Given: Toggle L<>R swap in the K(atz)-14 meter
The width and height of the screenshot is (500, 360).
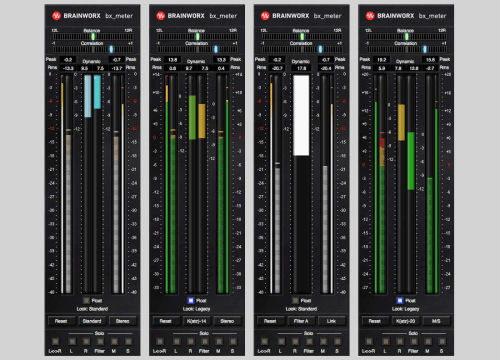Looking at the screenshot, I should [160, 341].
